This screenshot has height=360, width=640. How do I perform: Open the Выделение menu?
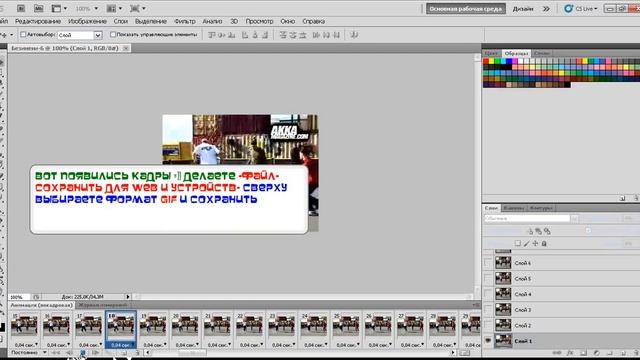(x=151, y=21)
